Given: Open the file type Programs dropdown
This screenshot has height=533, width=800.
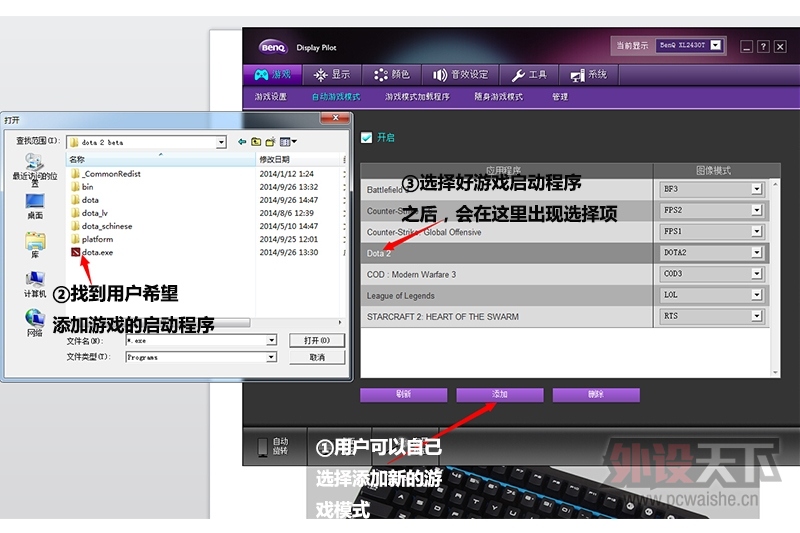Looking at the screenshot, I should click(x=271, y=357).
